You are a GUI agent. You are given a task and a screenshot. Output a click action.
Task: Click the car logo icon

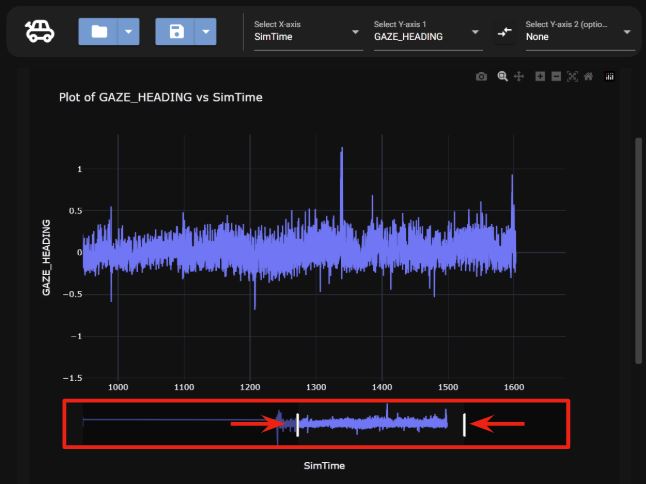(40, 31)
